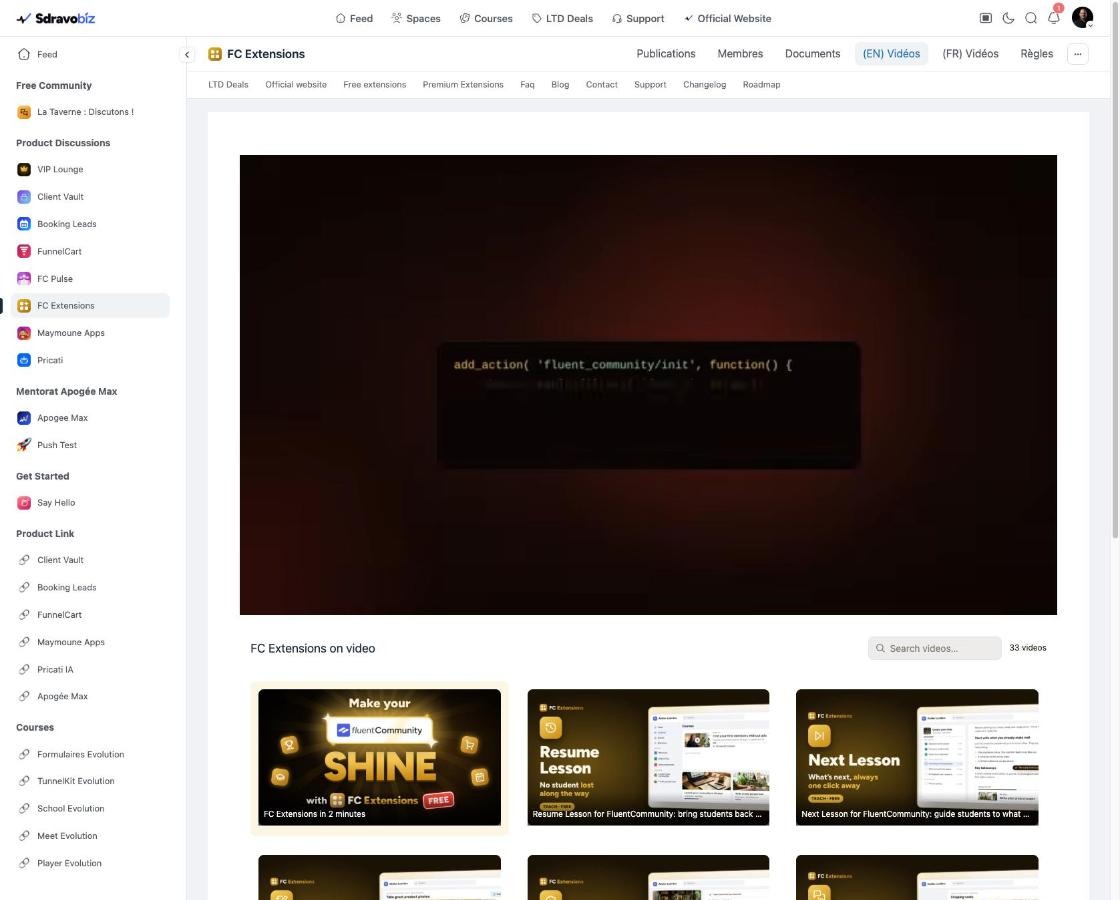The height and width of the screenshot is (900, 1120).
Task: Click the Search videos input field
Action: coord(934,648)
